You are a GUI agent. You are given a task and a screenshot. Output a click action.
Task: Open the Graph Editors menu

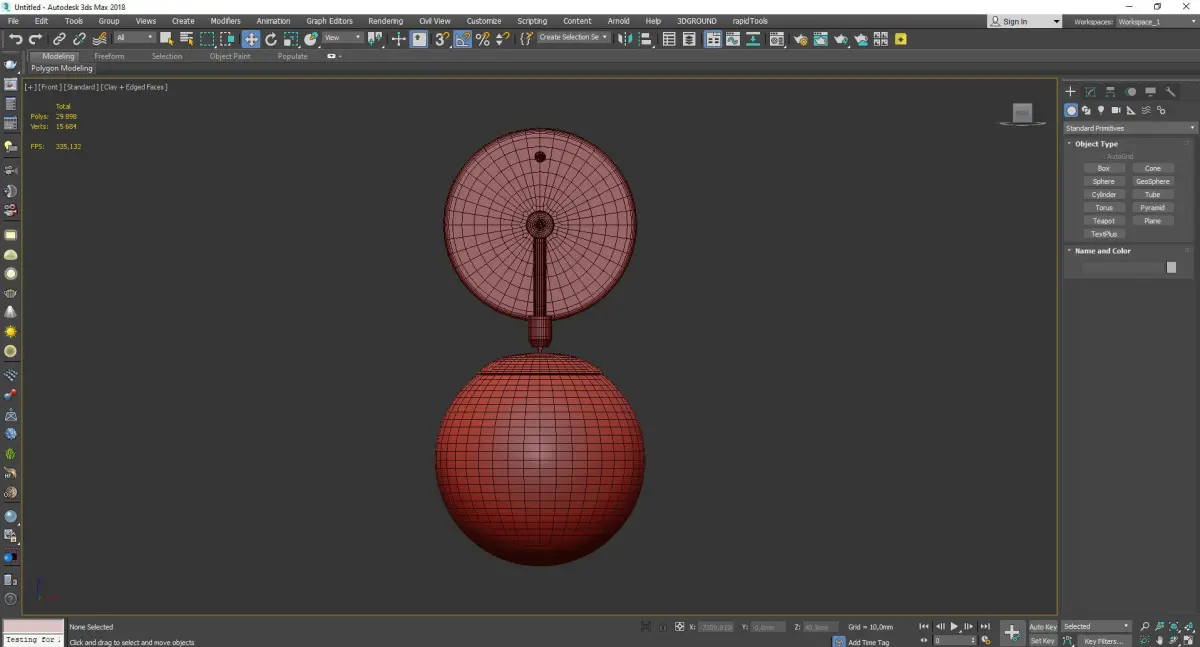pyautogui.click(x=329, y=21)
